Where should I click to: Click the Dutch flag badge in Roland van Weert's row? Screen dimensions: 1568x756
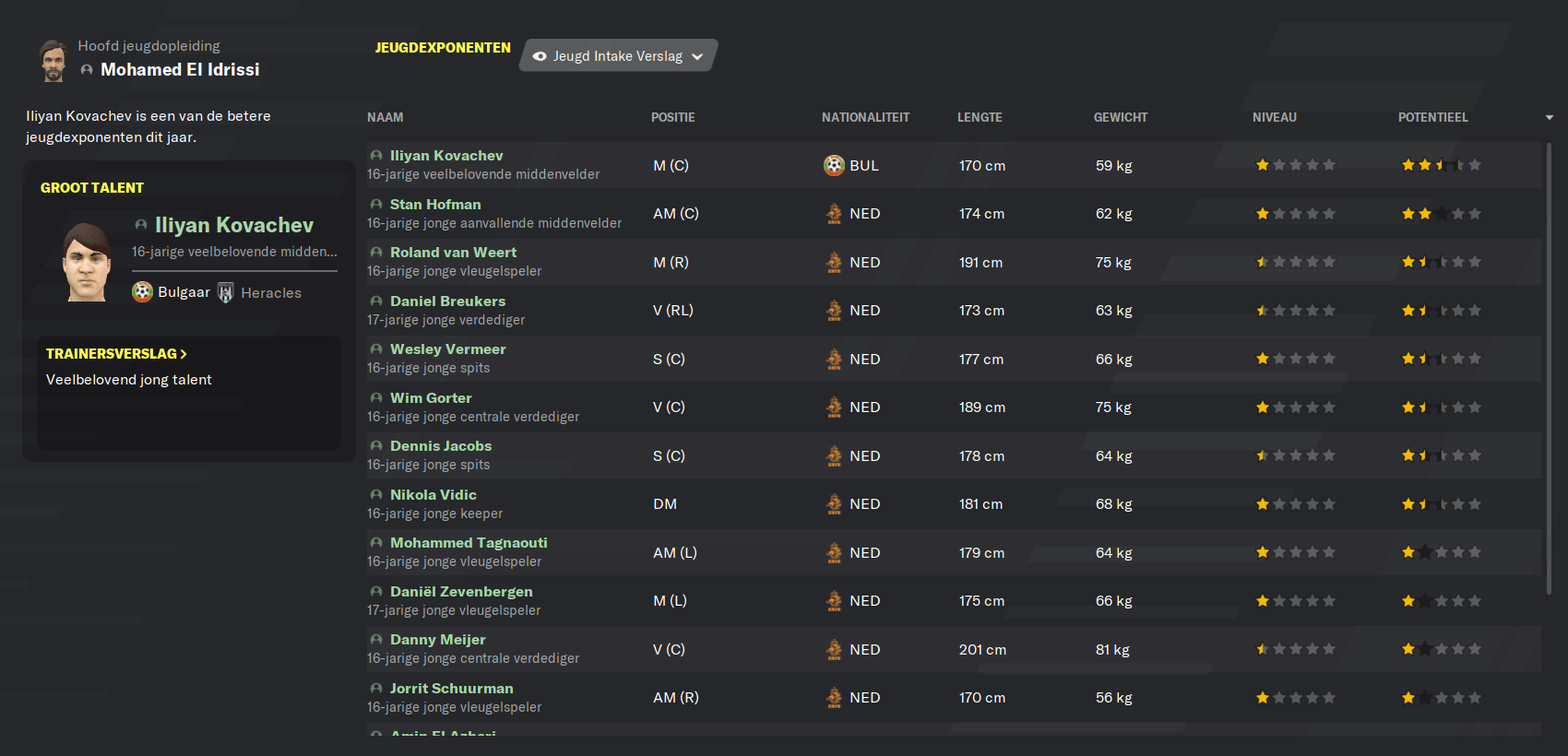click(x=834, y=263)
